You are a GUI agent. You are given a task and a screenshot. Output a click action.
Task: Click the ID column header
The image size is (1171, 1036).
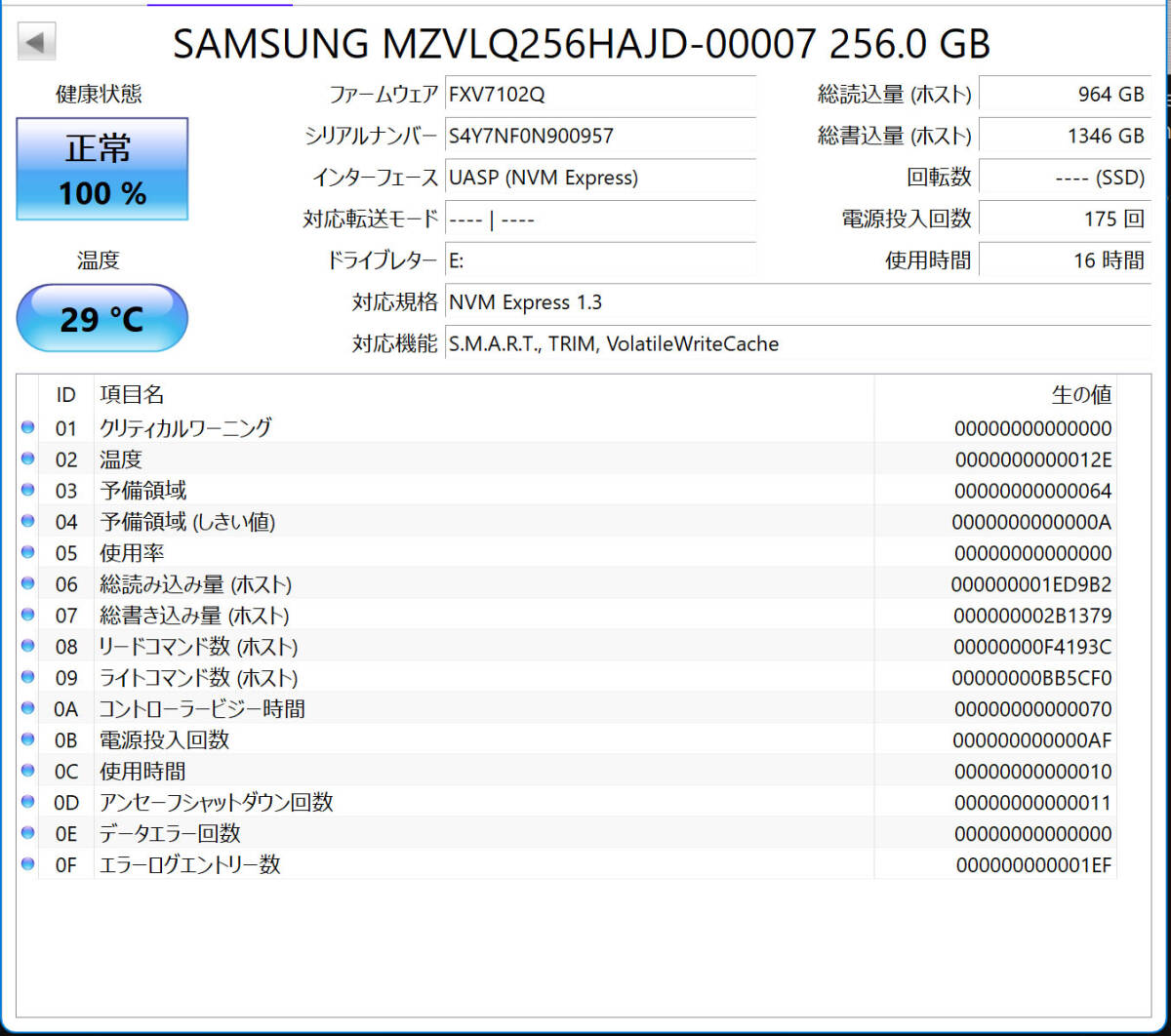coord(65,395)
